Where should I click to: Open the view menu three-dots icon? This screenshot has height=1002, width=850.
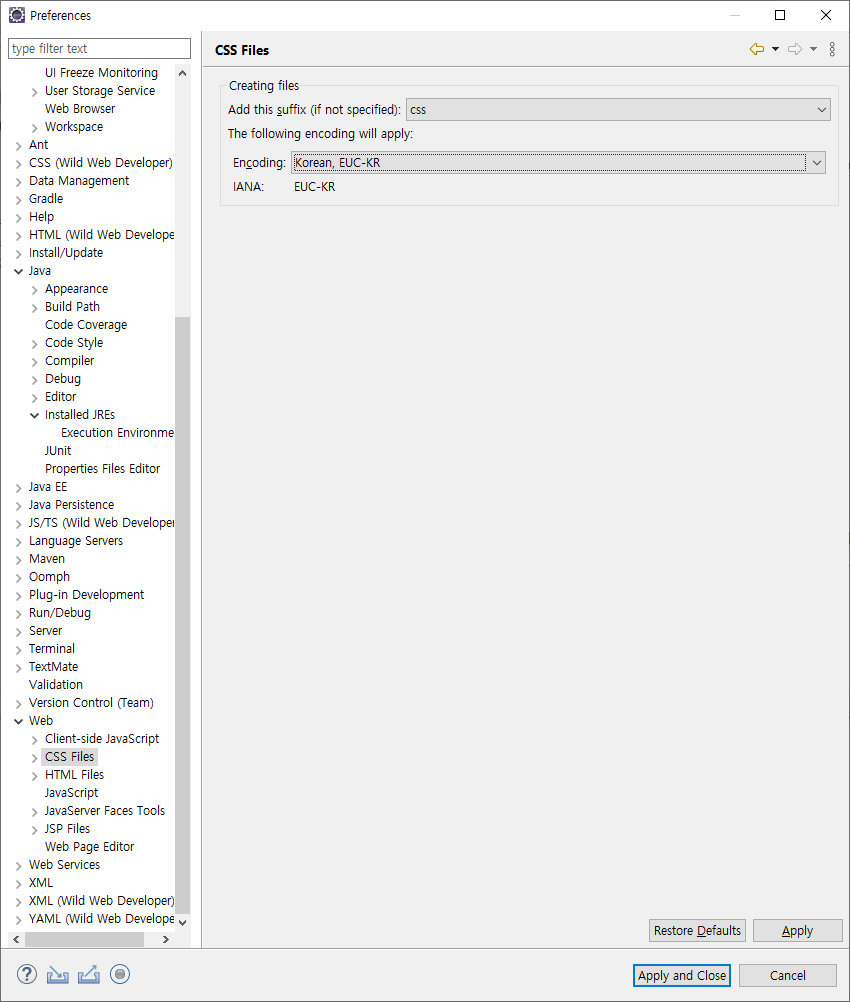click(832, 49)
